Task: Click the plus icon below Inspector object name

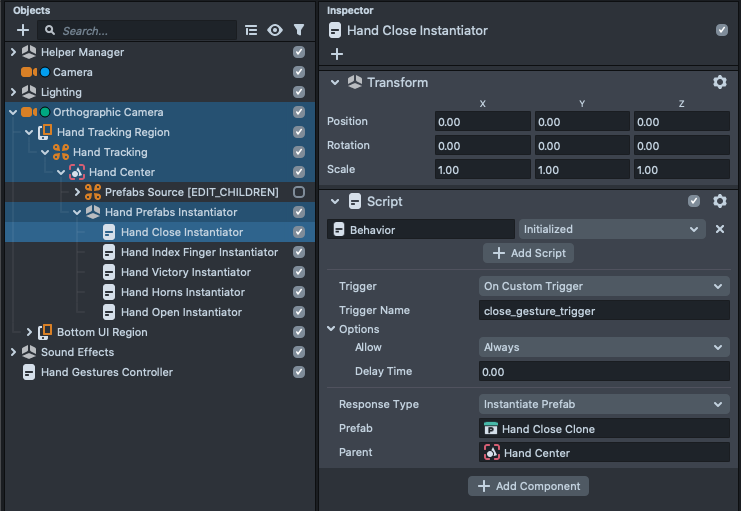Action: (x=337, y=54)
